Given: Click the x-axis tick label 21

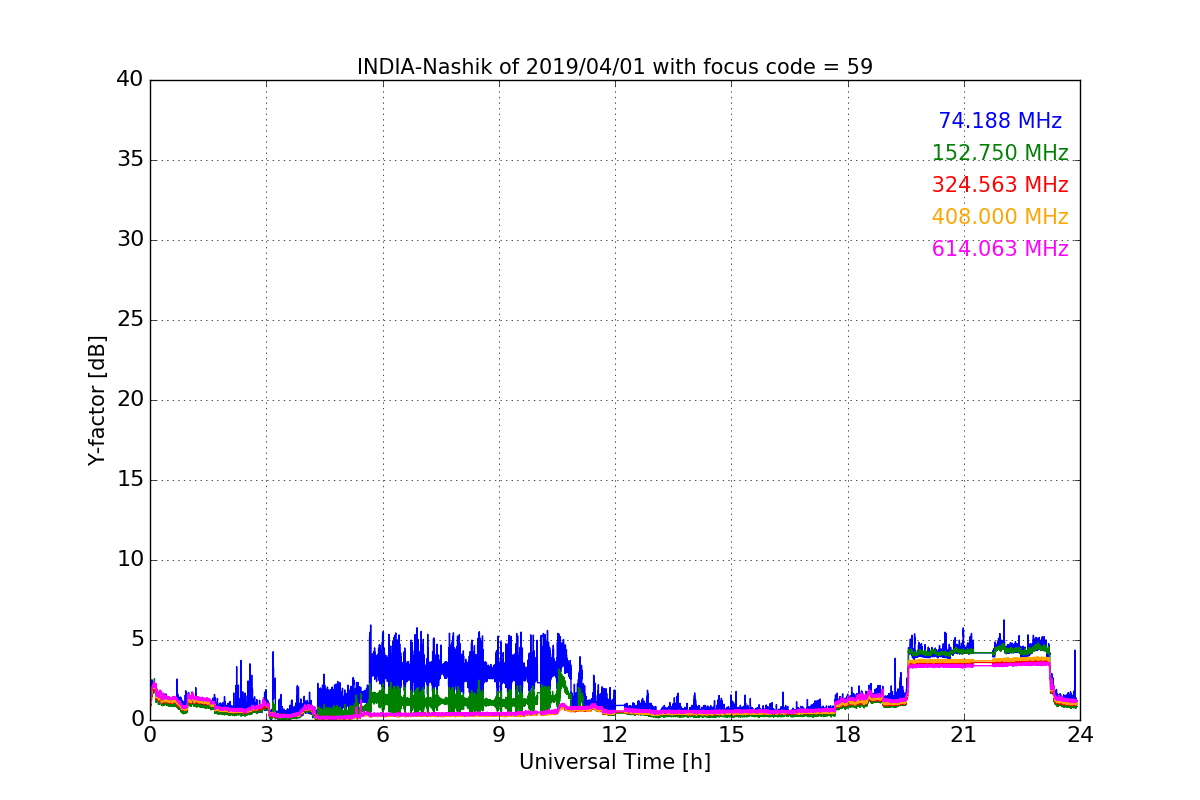Looking at the screenshot, I should pos(964,735).
